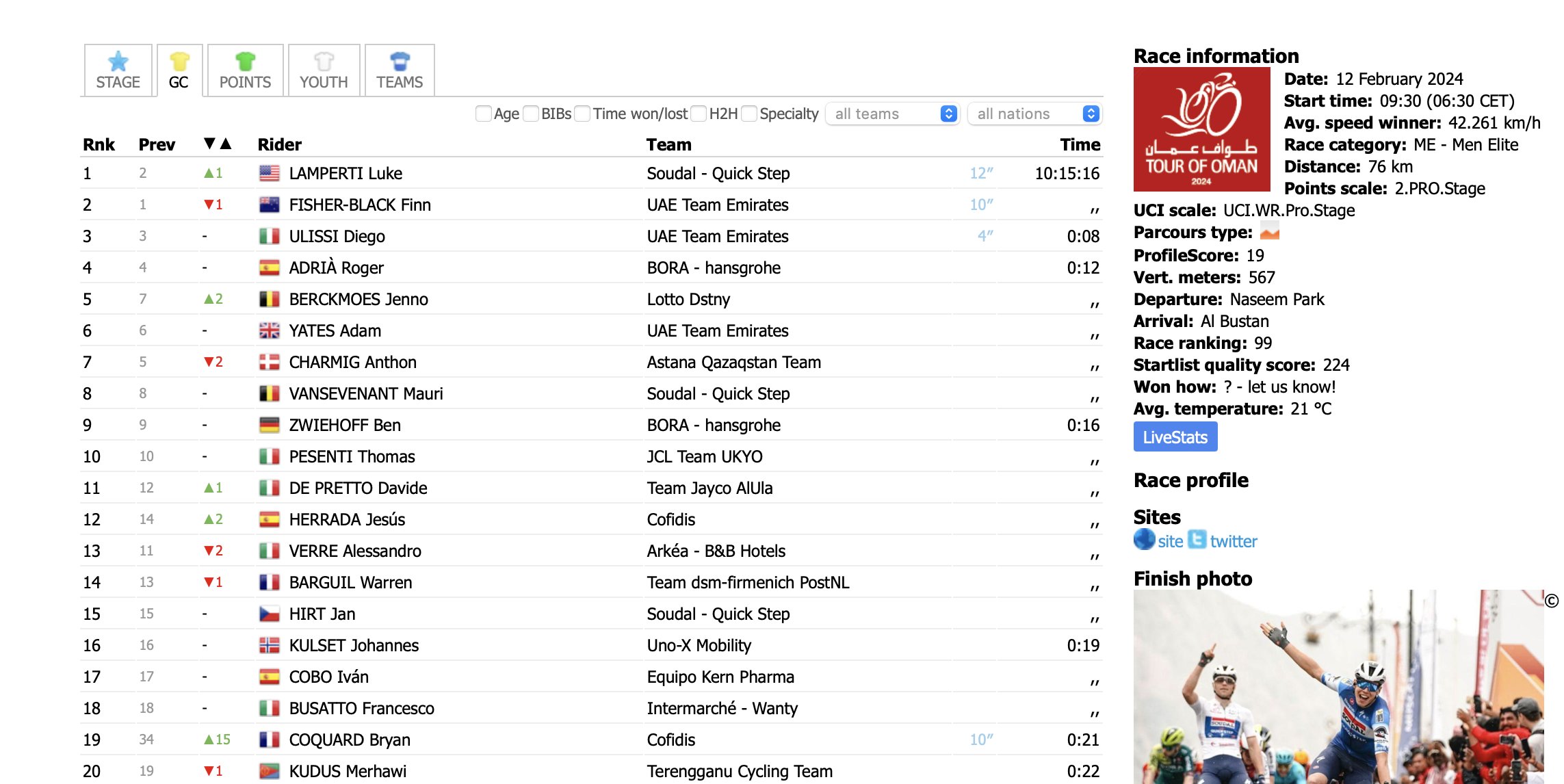The height and width of the screenshot is (784, 1564).
Task: Open the Terengganu Cycling Team link
Action: point(740,771)
